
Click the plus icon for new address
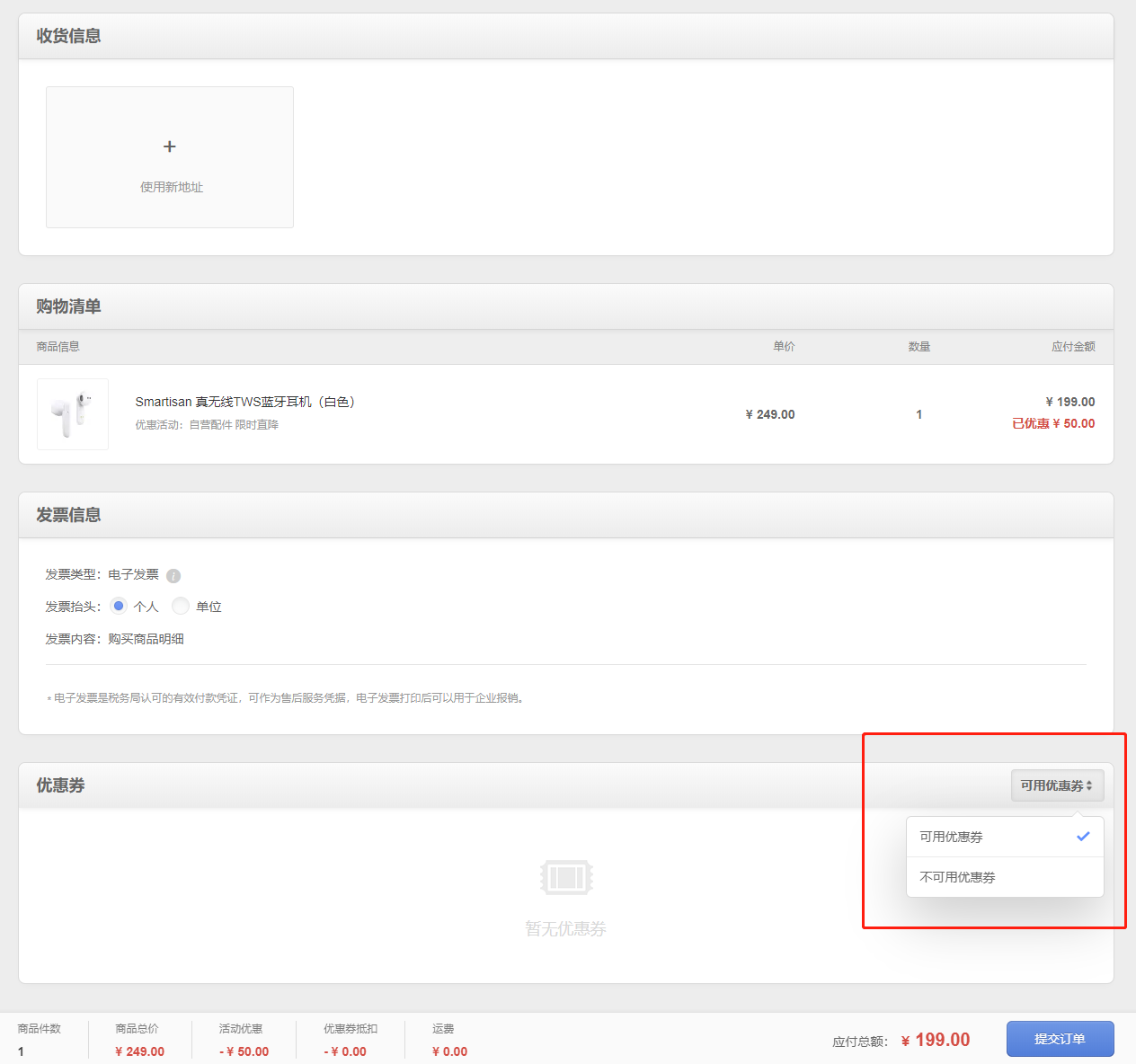170,146
